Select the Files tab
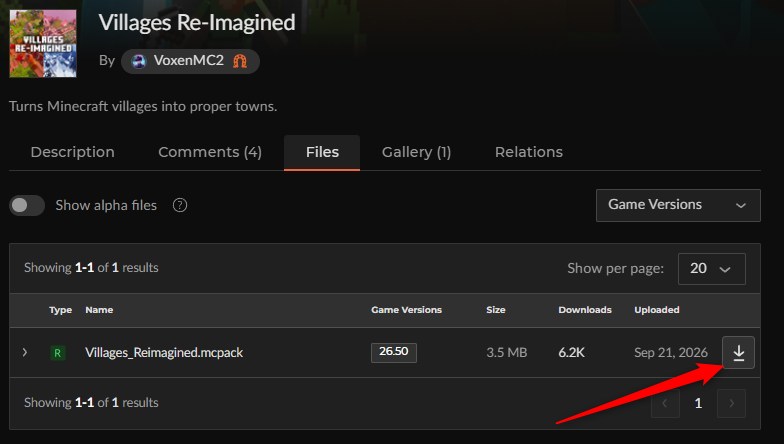Viewport: 784px width, 444px height. pos(322,152)
